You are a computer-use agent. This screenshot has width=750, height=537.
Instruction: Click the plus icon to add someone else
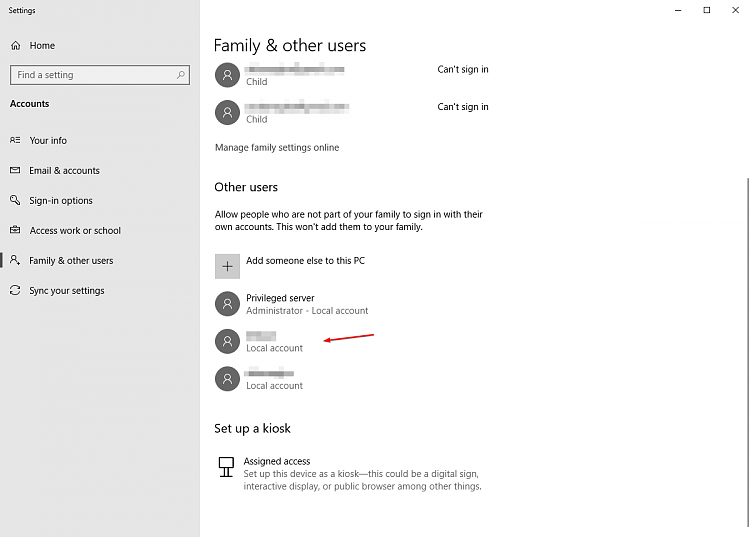coord(227,266)
